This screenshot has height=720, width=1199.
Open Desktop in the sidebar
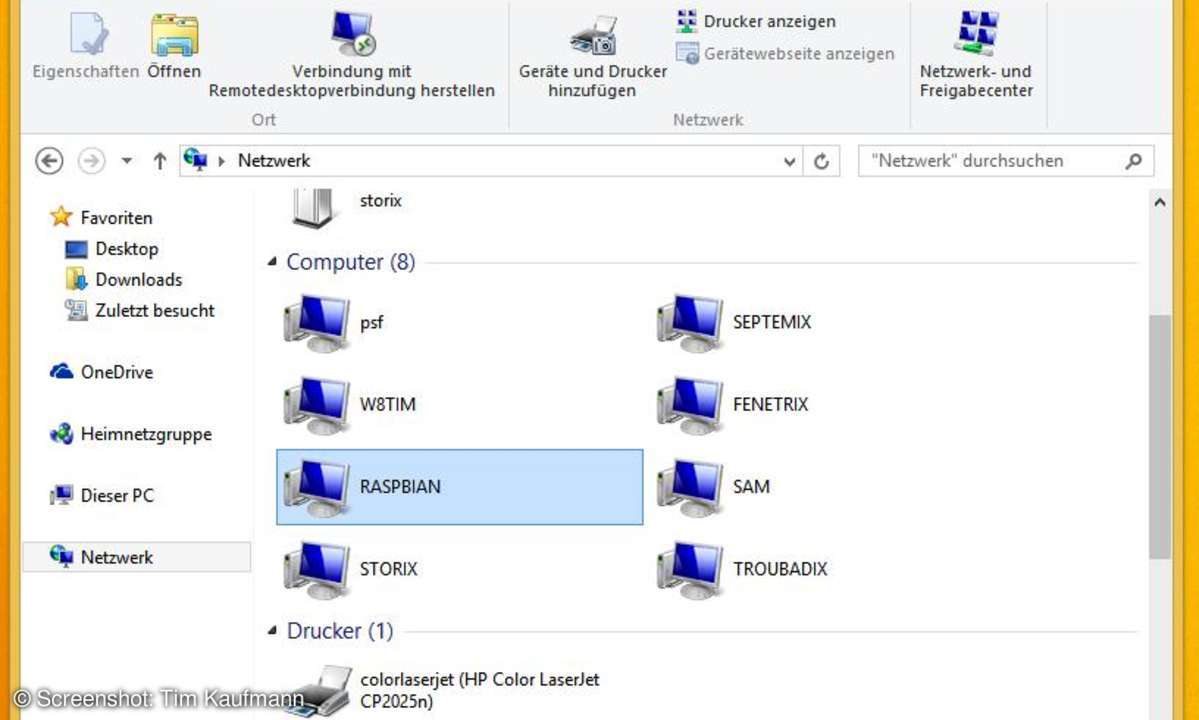pyautogui.click(x=112, y=248)
